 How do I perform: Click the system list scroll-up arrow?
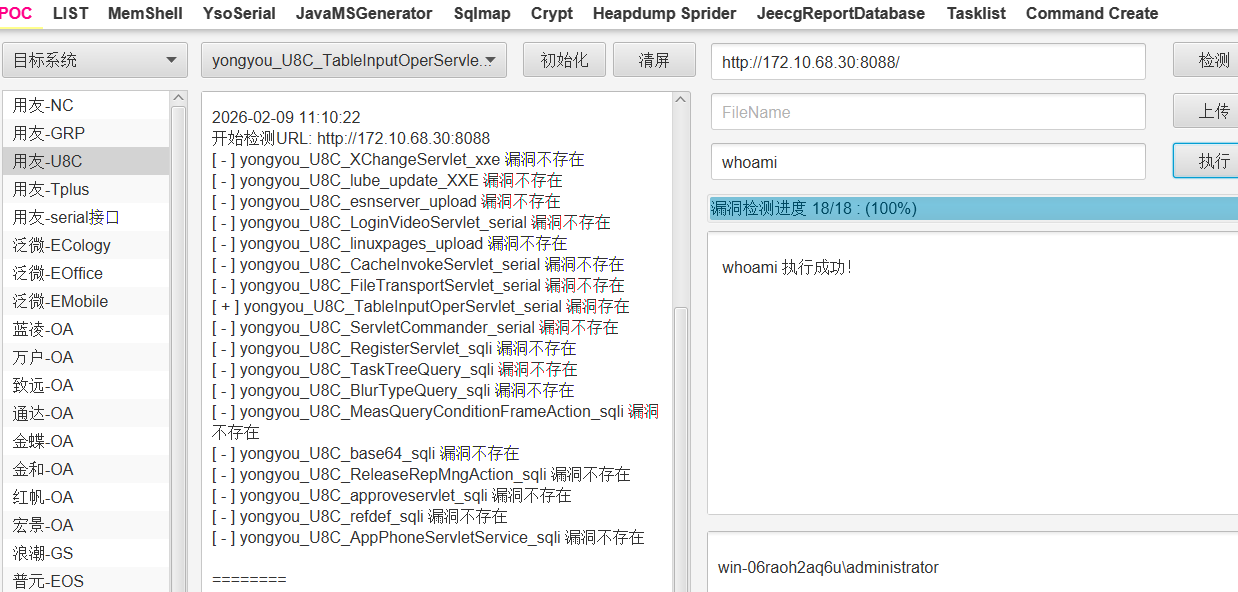[179, 98]
